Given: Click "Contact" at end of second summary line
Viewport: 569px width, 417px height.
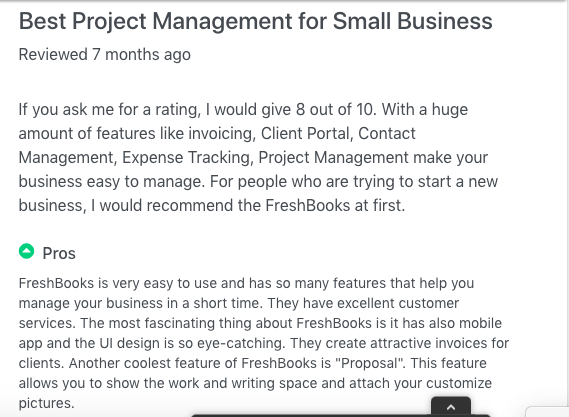Looking at the screenshot, I should [x=387, y=134].
